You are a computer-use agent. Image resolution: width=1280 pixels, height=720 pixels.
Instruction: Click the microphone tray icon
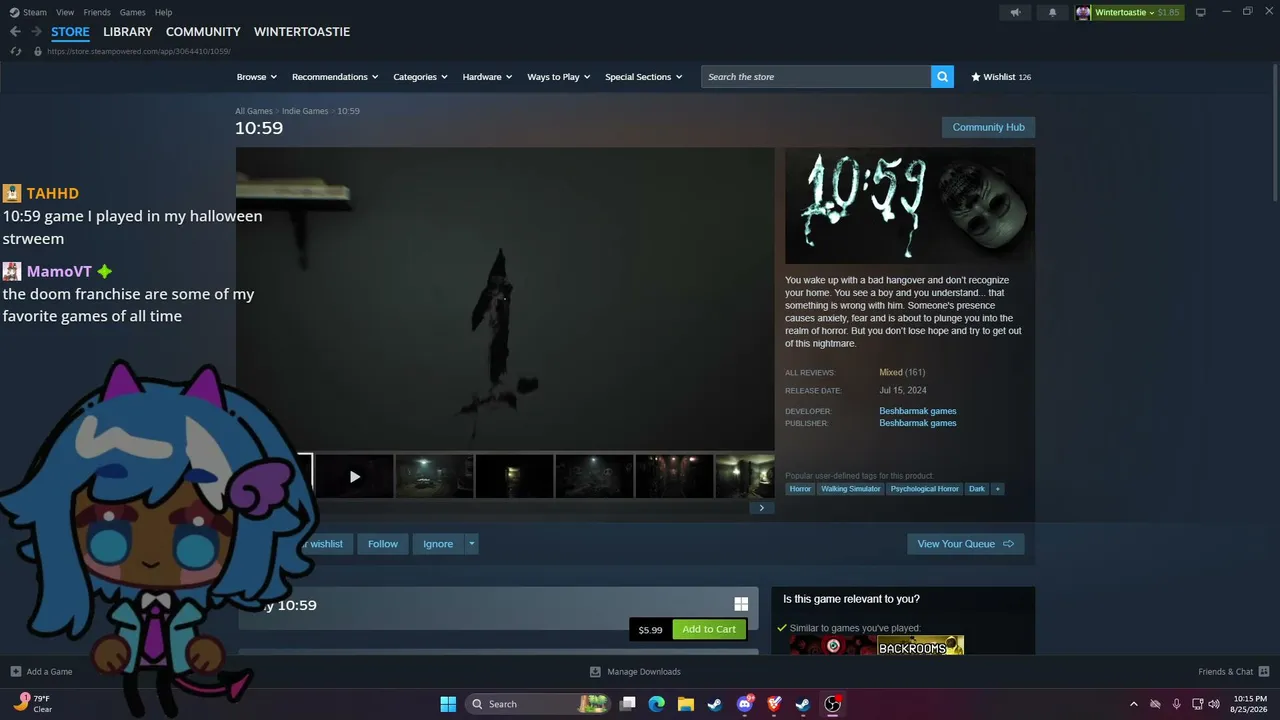[x=1176, y=704]
